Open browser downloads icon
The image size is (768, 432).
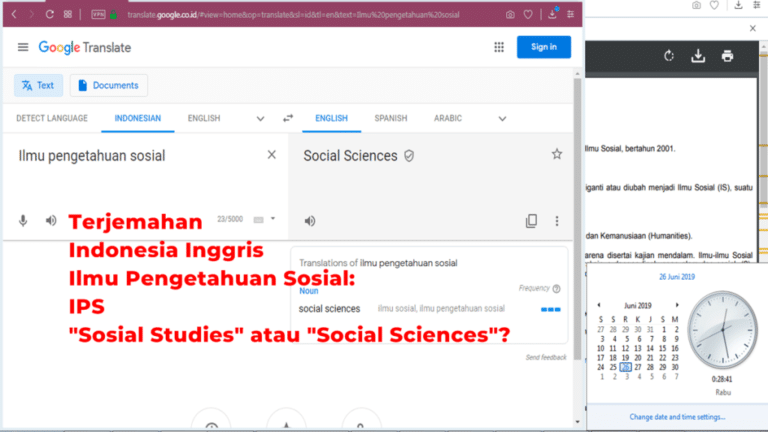pos(552,14)
